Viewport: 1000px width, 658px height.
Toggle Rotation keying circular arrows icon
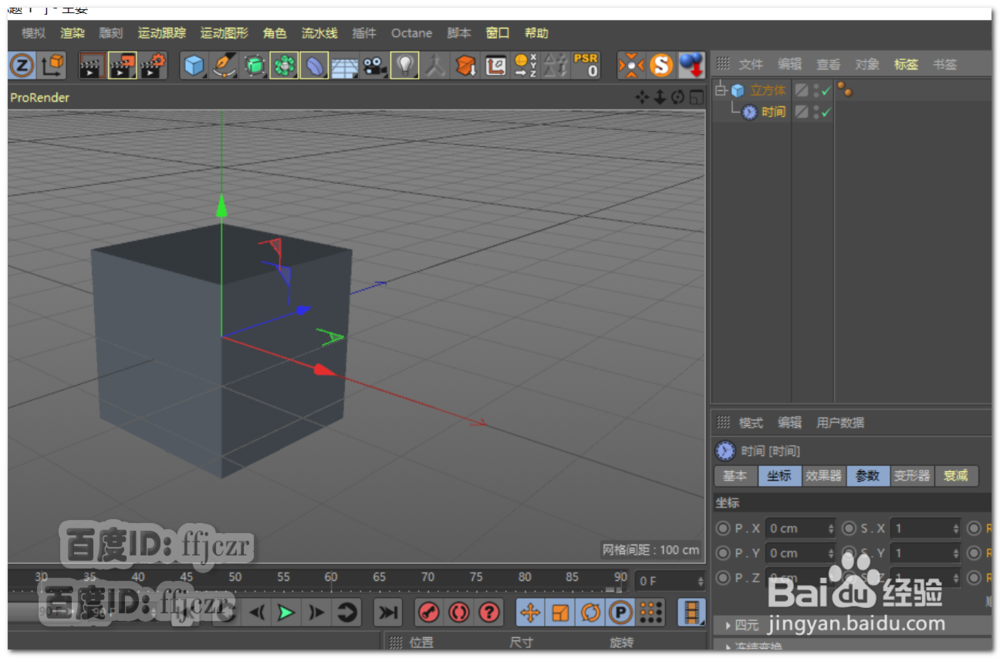coord(590,613)
